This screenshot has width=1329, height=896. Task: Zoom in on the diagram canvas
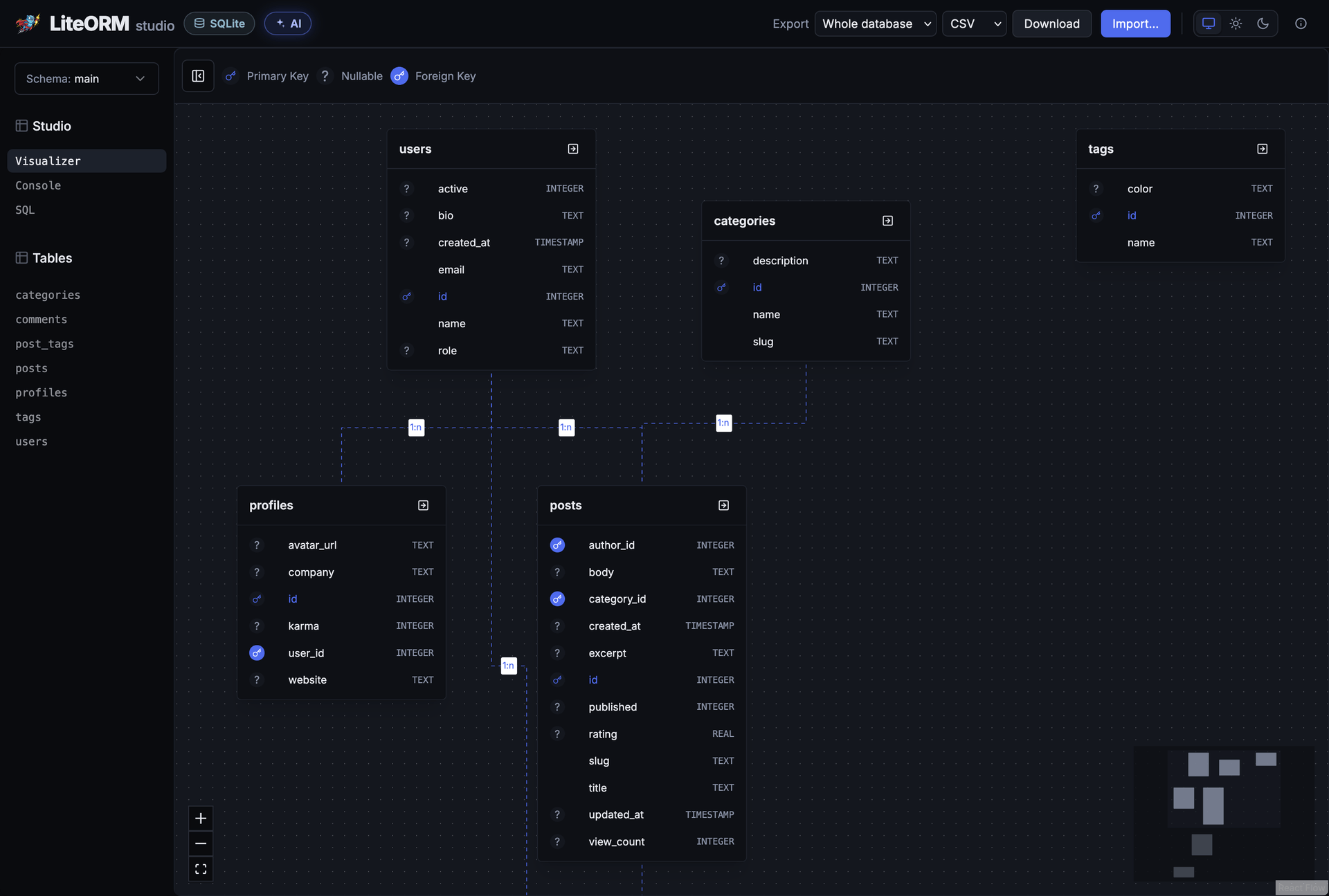click(201, 819)
